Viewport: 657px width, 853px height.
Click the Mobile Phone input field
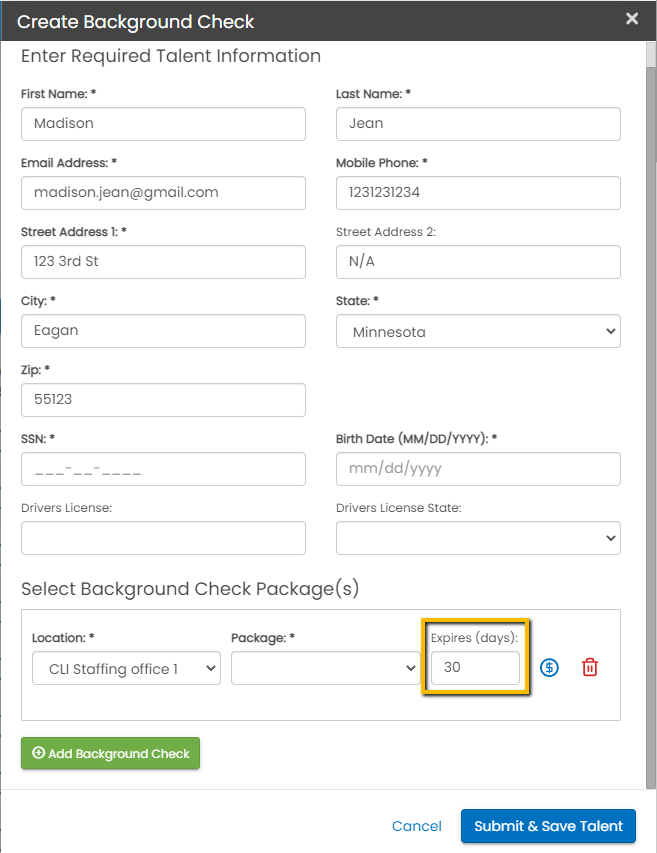coord(478,193)
